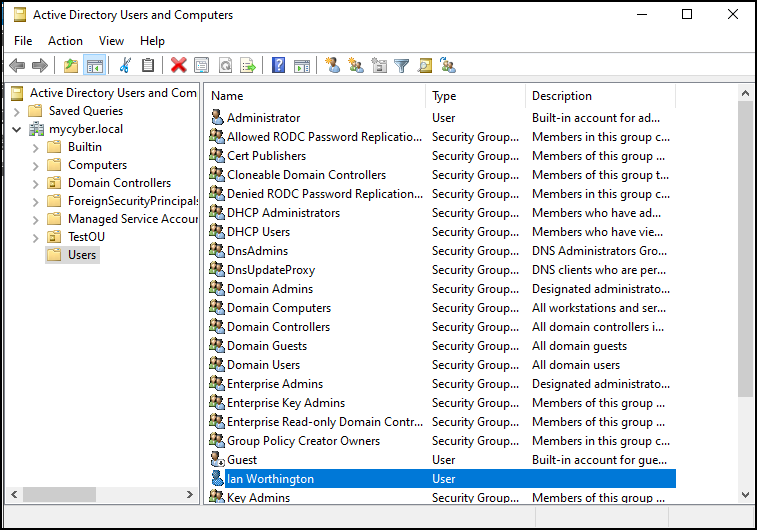The width and height of the screenshot is (757, 530).
Task: Select the DnsUpdateProxy group
Action: pos(271,270)
